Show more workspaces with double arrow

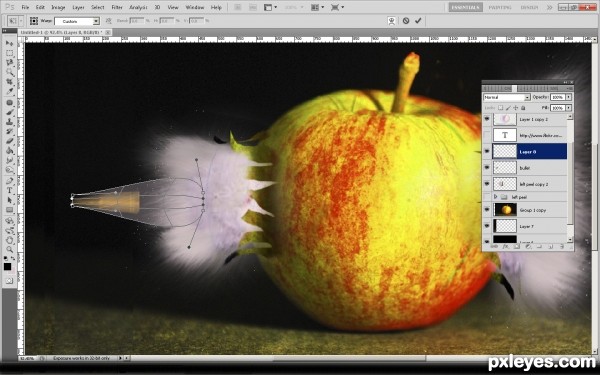pos(549,7)
